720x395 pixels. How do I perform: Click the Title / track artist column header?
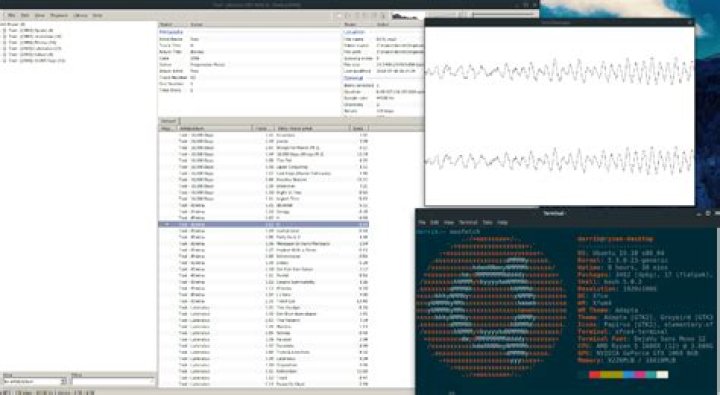click(x=313, y=128)
